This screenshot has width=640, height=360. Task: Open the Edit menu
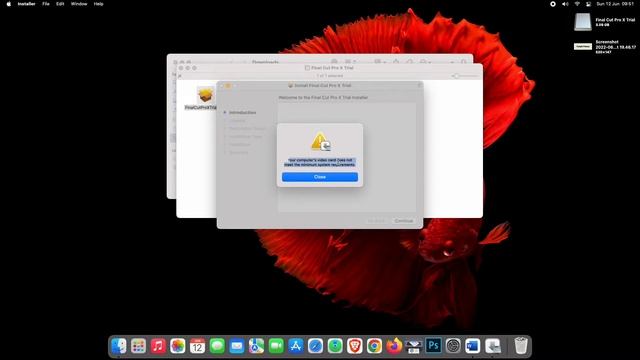(x=60, y=4)
